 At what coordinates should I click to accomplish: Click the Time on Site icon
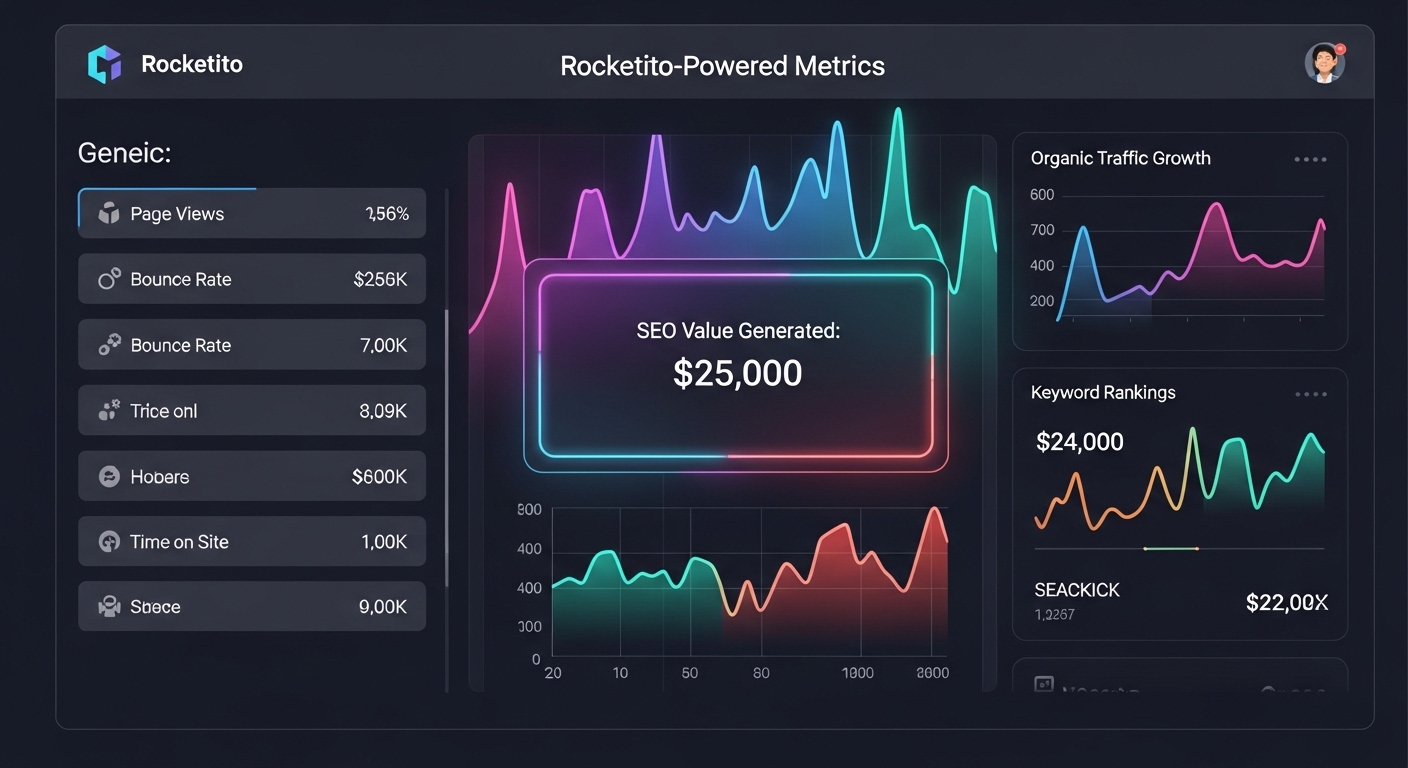[x=109, y=542]
